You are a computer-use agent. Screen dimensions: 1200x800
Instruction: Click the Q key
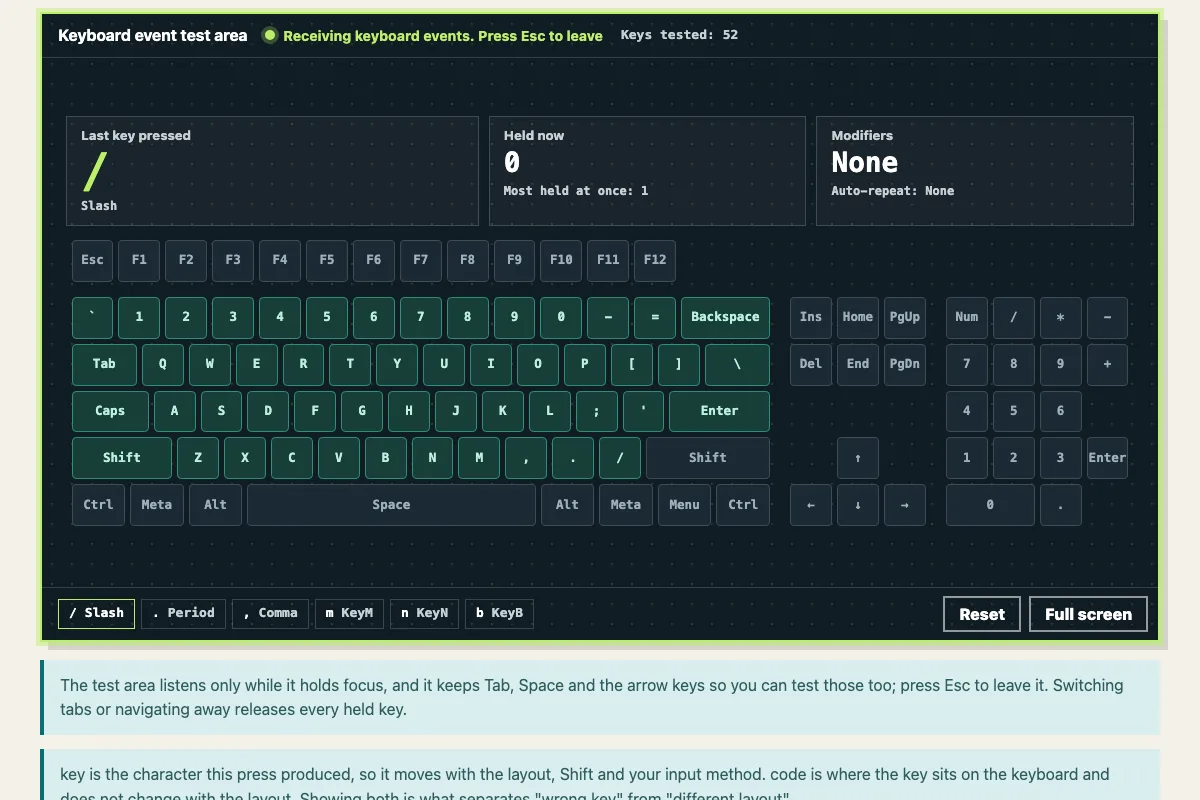tap(163, 364)
